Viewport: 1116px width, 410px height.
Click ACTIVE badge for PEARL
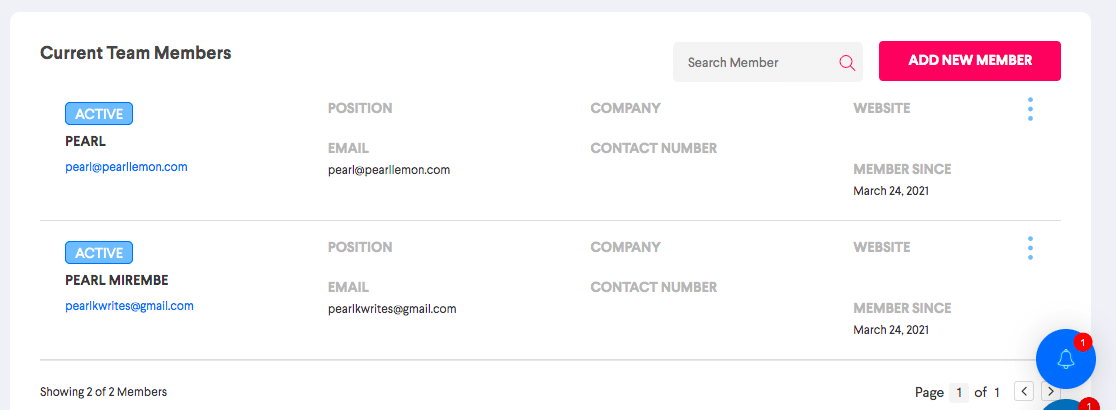point(99,114)
